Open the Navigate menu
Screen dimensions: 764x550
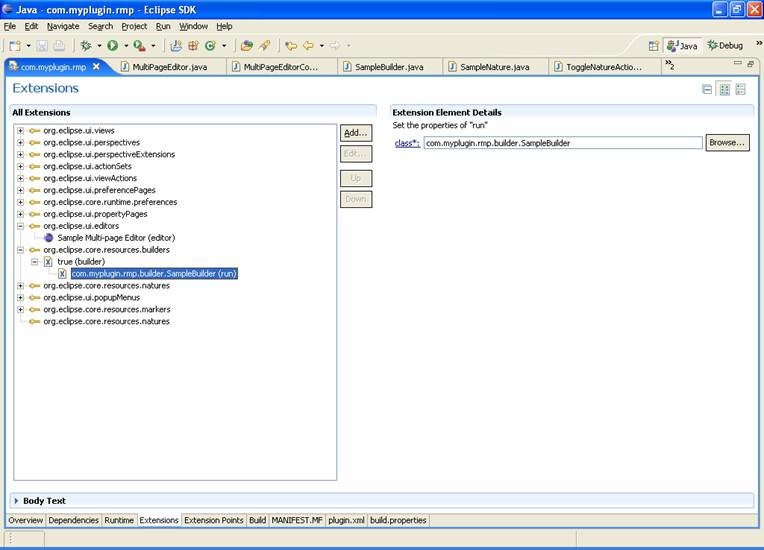point(63,26)
